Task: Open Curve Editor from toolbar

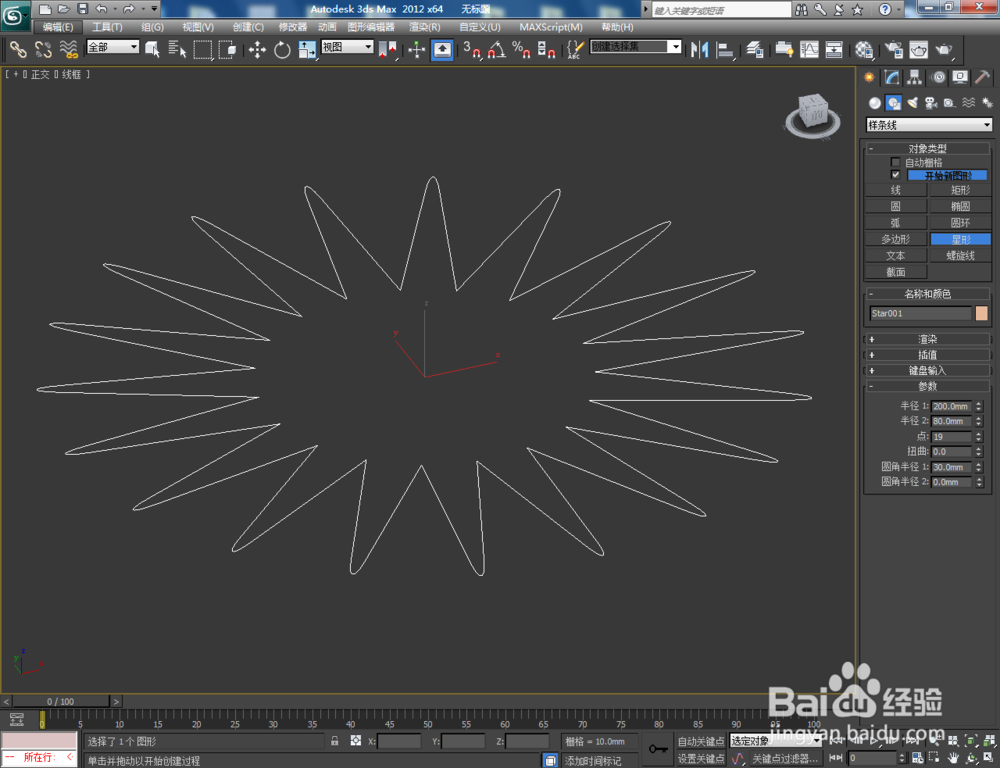Action: pos(809,49)
